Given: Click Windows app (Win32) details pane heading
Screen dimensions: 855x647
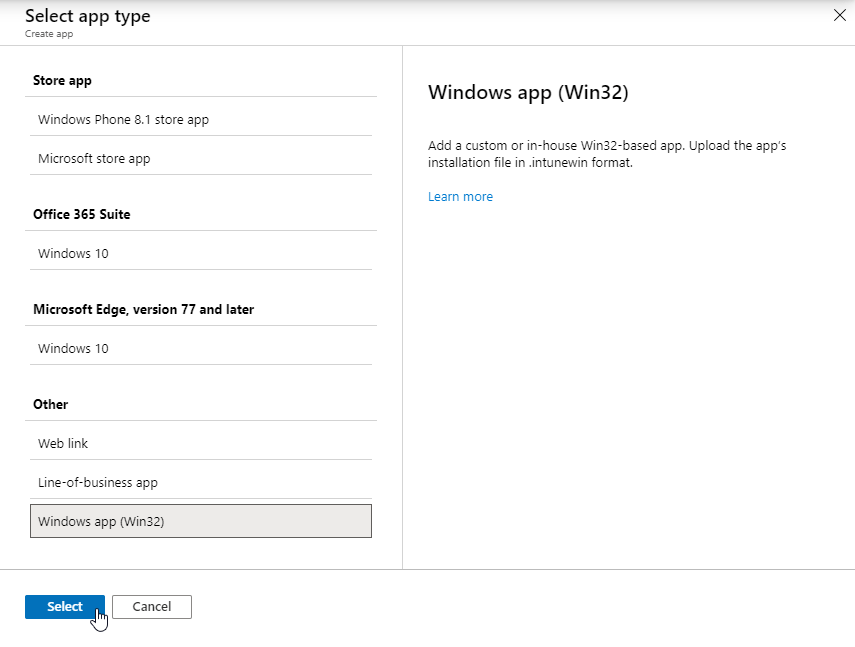Looking at the screenshot, I should pyautogui.click(x=527, y=92).
